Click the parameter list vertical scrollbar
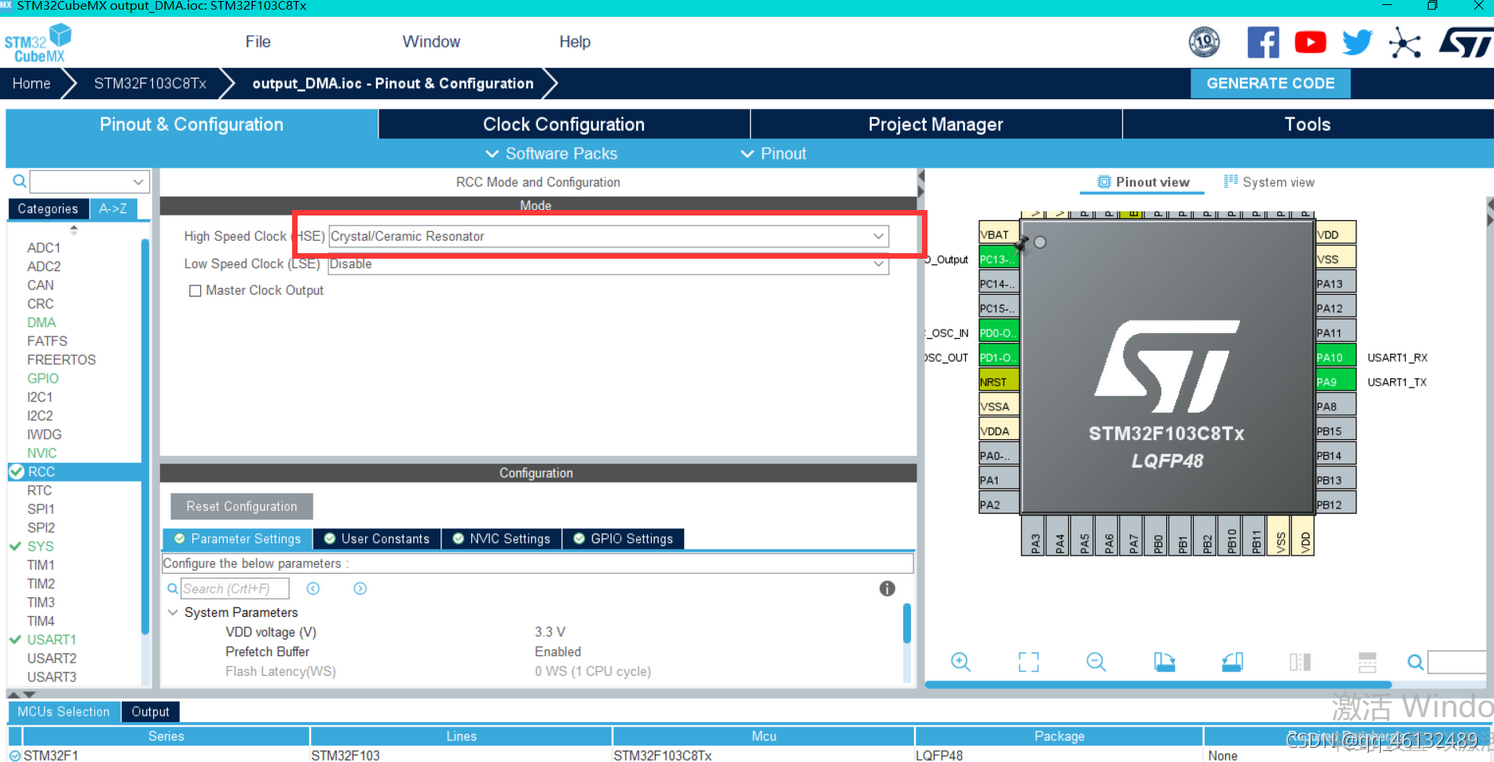The width and height of the screenshot is (1494, 762). 907,623
